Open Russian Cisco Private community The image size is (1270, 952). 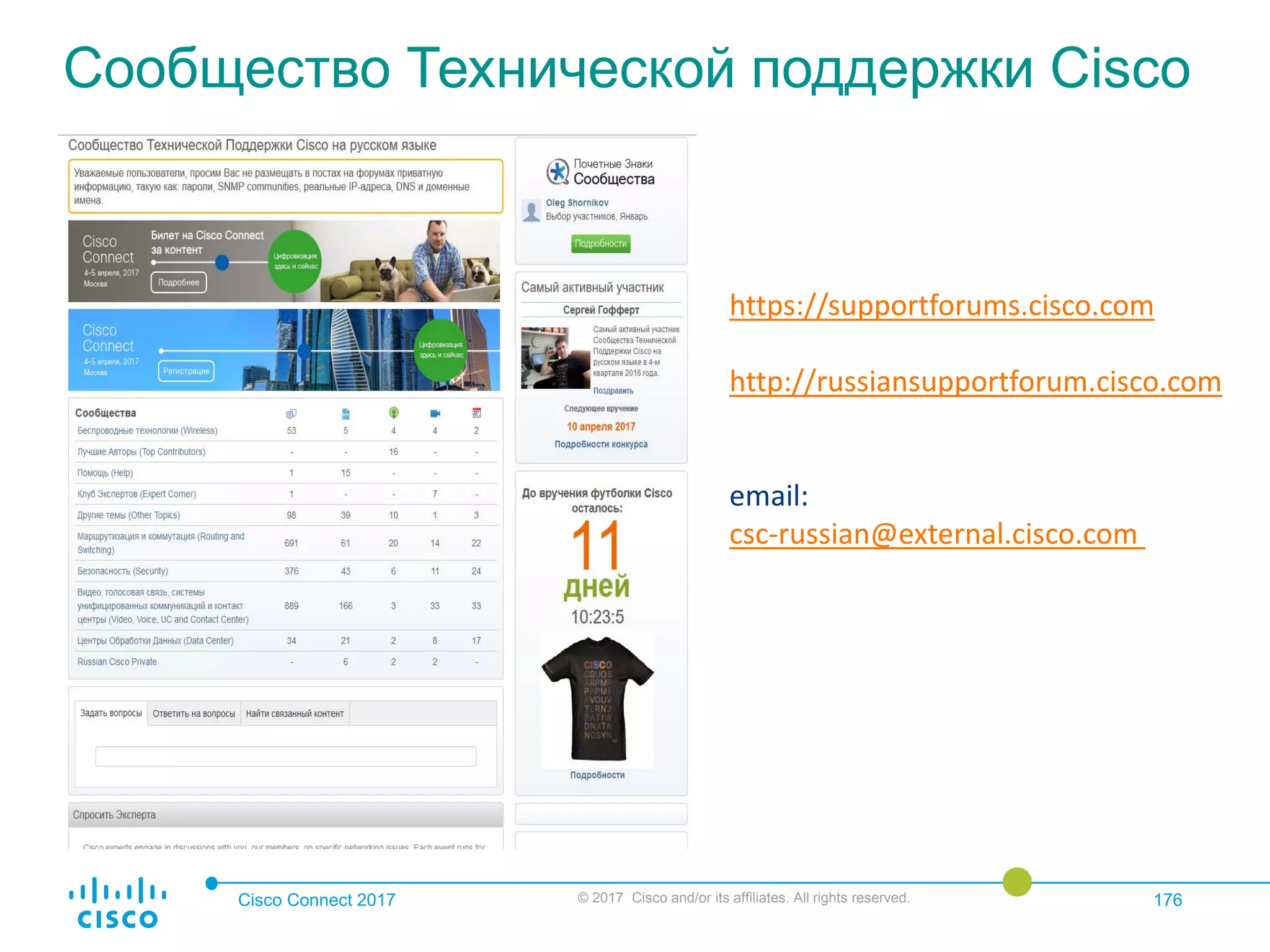point(117,662)
